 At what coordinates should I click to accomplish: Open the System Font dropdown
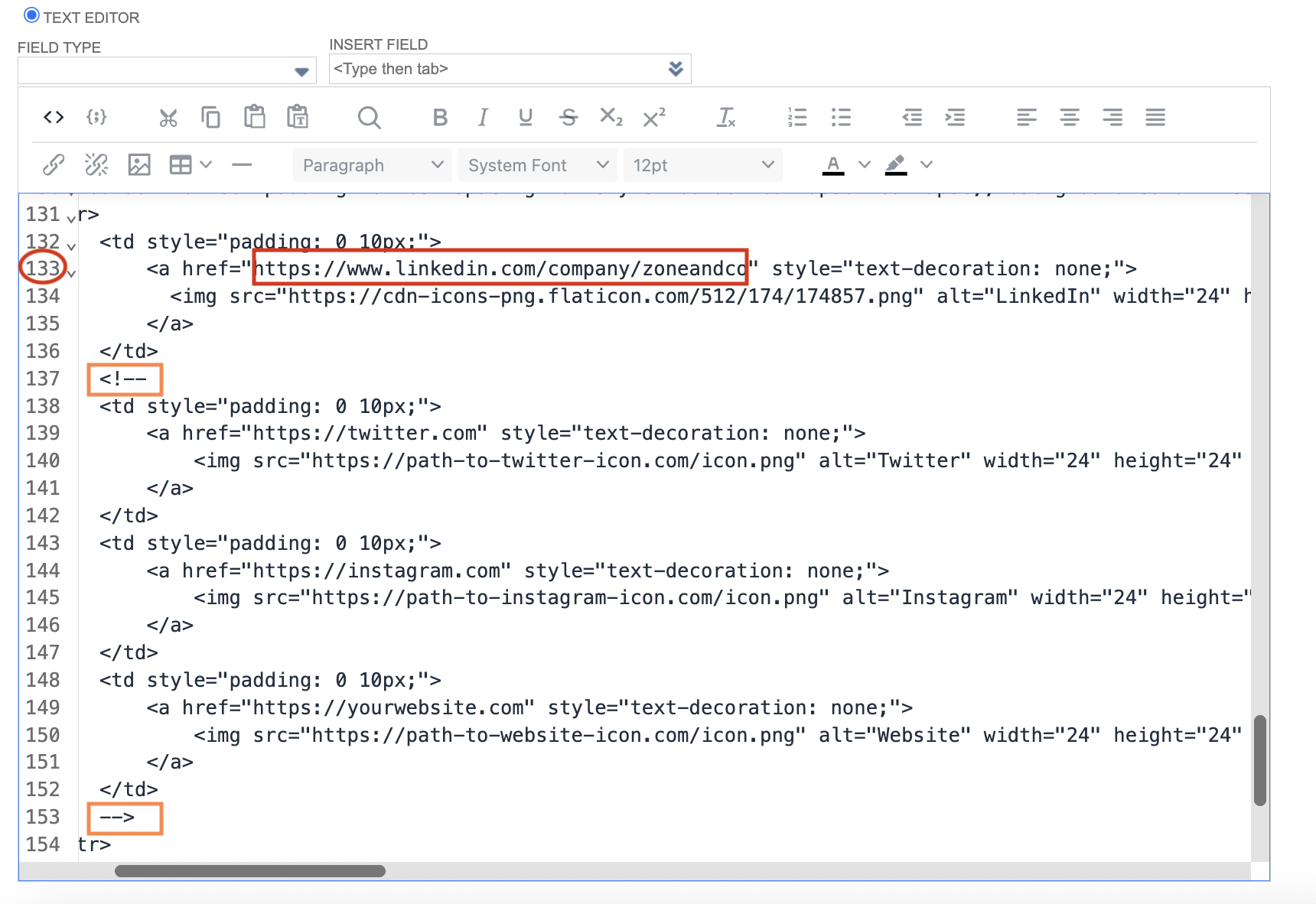pyautogui.click(x=538, y=165)
